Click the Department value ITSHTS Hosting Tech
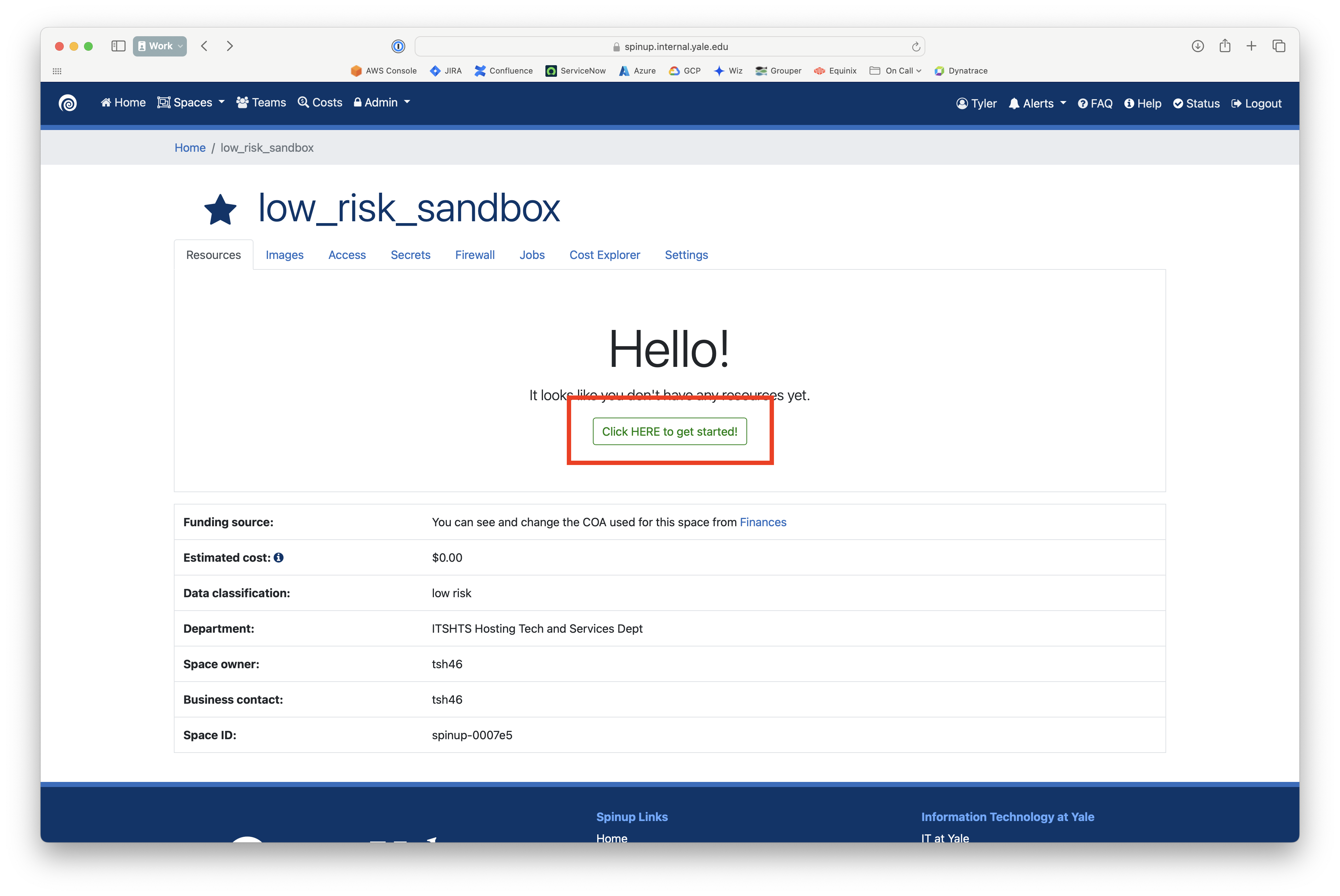The height and width of the screenshot is (896, 1340). 537,629
